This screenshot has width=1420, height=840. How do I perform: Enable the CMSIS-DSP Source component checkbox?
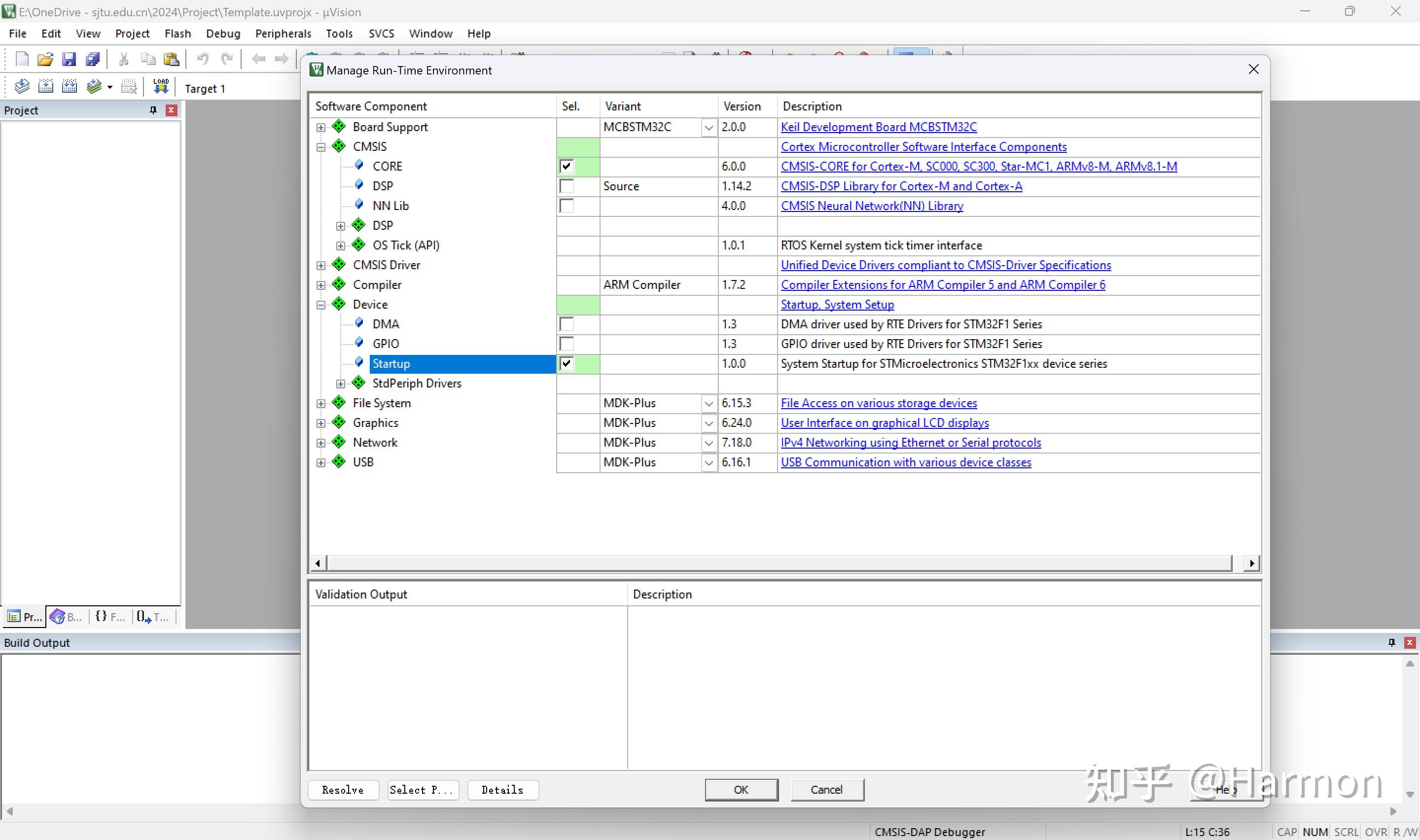pyautogui.click(x=568, y=186)
